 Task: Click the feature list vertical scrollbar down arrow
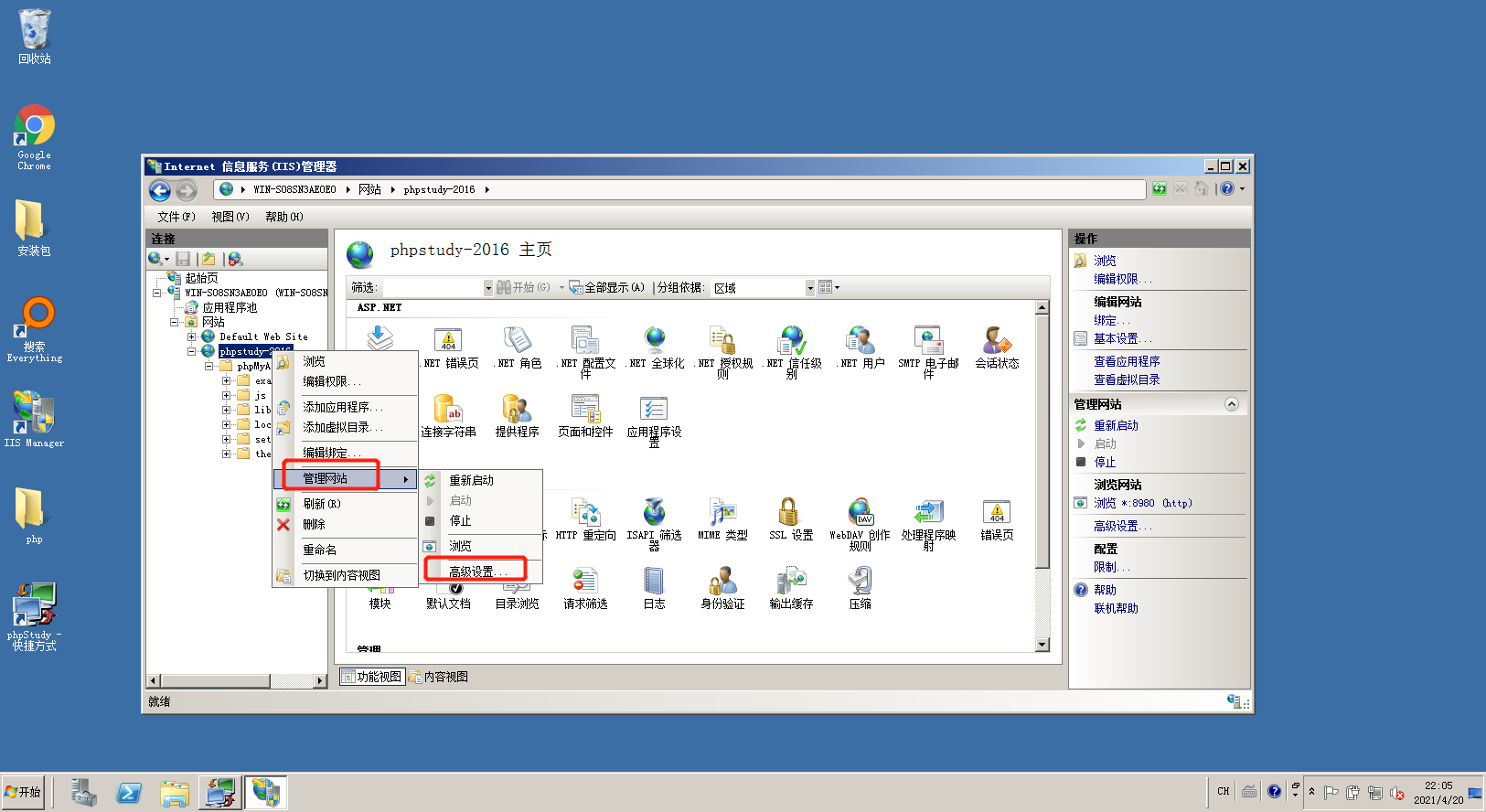click(1042, 645)
